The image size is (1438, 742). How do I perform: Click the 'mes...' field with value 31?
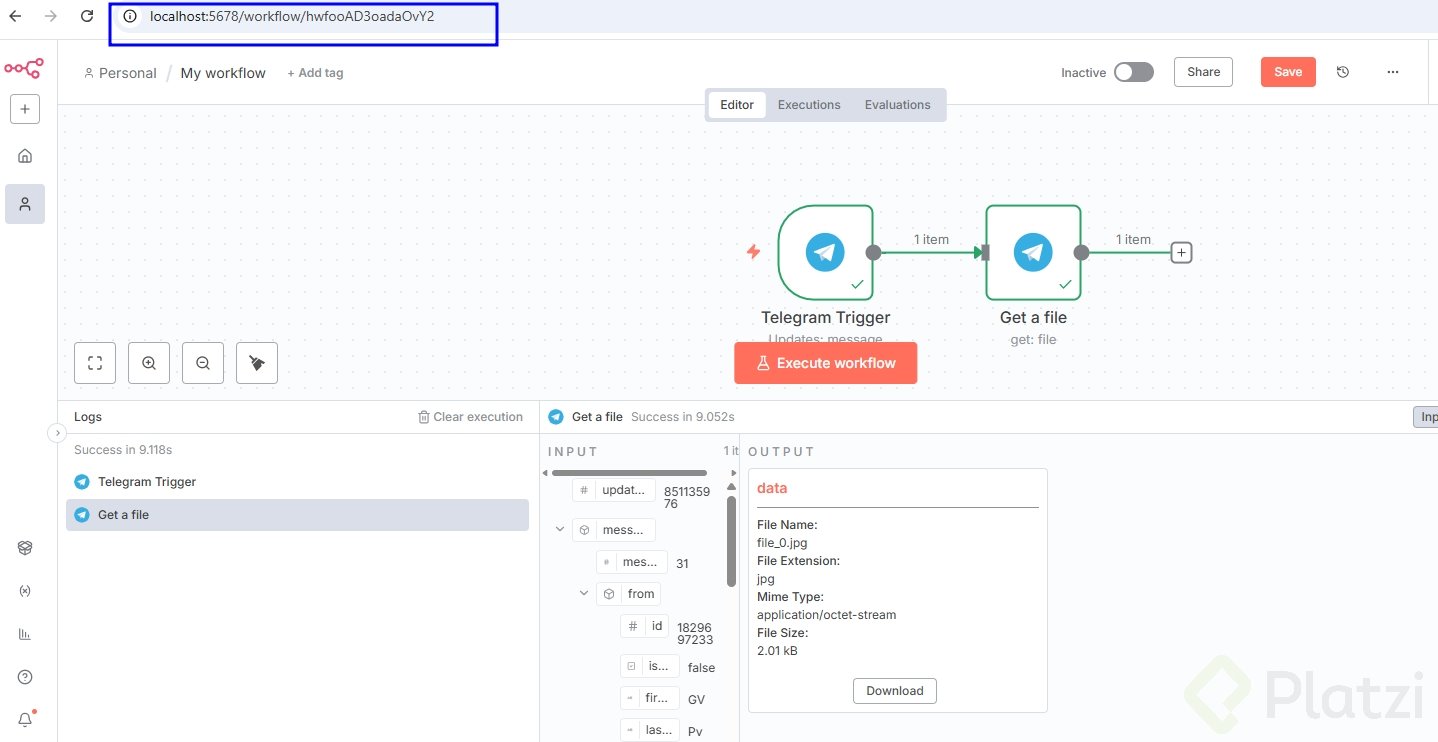[x=632, y=562]
